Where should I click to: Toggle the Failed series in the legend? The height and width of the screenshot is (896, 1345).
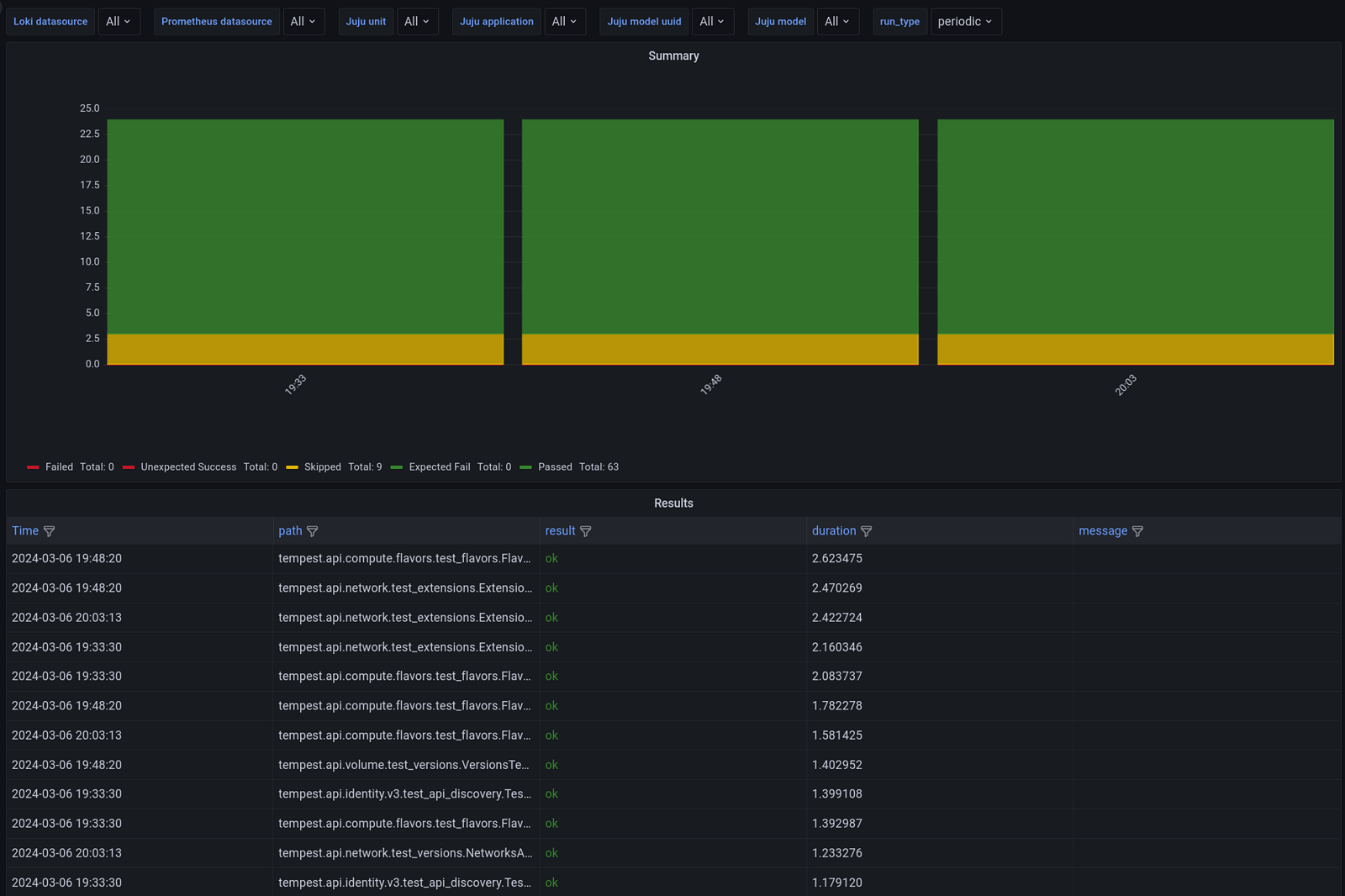point(59,466)
